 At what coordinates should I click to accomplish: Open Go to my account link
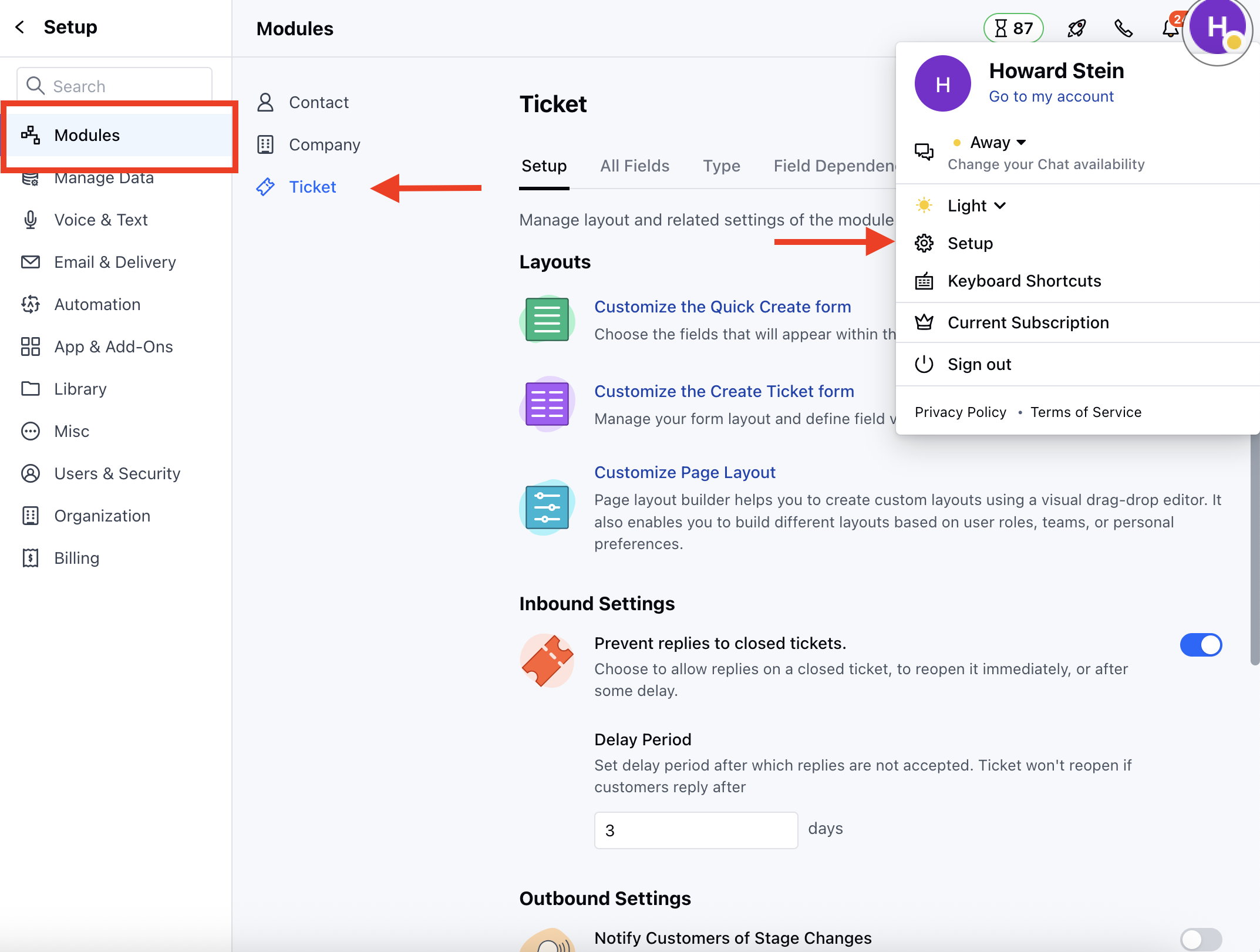click(1051, 96)
